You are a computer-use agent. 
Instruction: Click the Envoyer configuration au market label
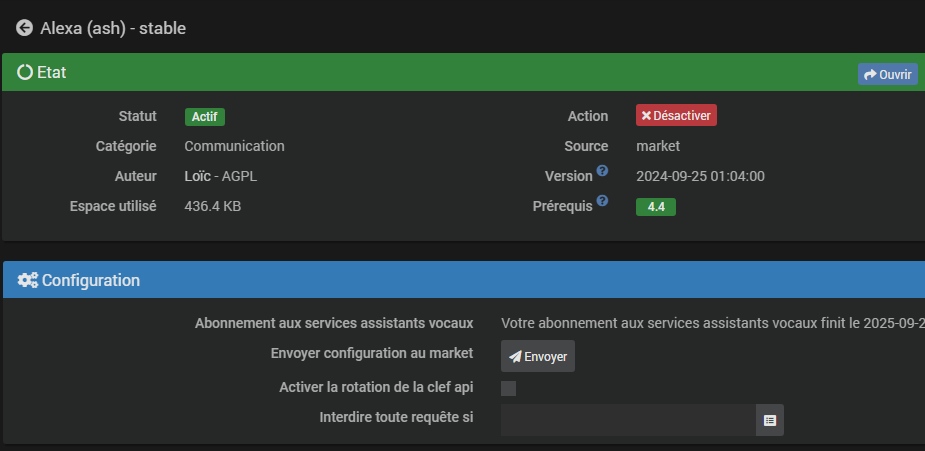tap(372, 353)
